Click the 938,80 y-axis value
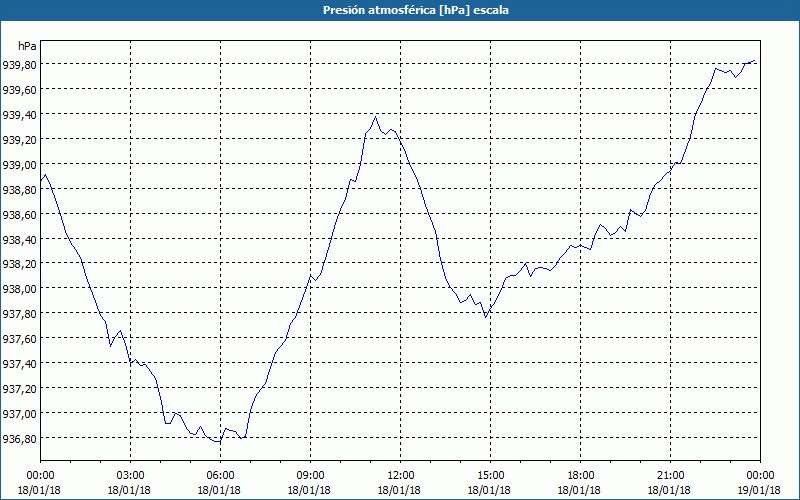The image size is (800, 500). pos(19,190)
